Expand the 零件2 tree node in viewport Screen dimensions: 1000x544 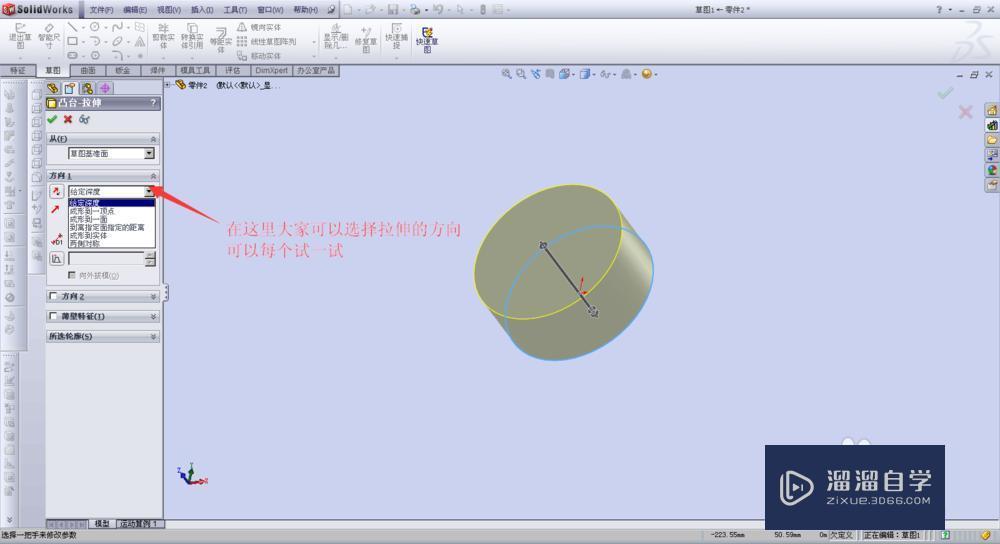click(168, 84)
